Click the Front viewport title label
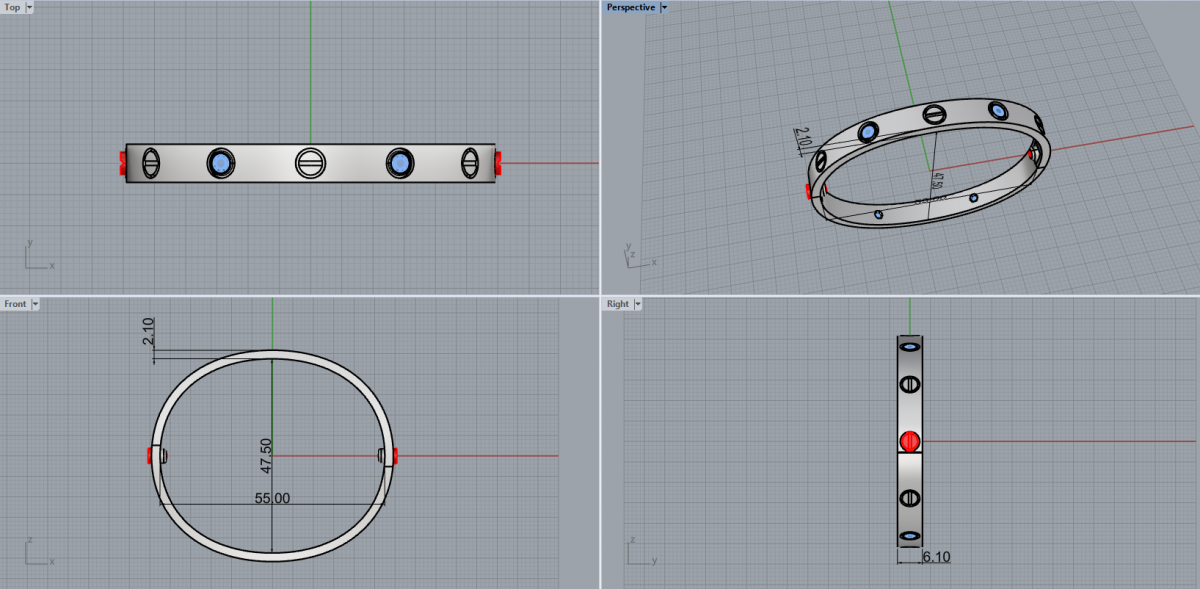 pyautogui.click(x=15, y=303)
